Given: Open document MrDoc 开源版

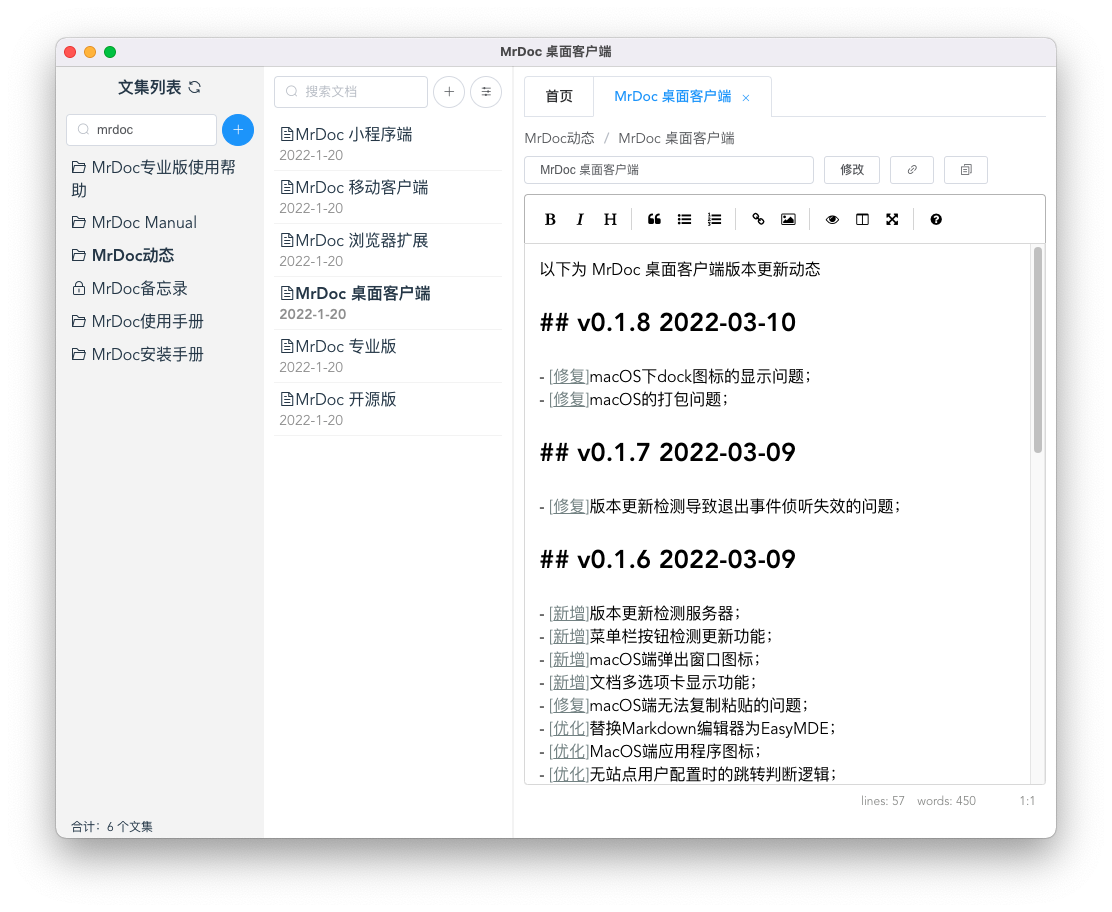Looking at the screenshot, I should [388, 409].
